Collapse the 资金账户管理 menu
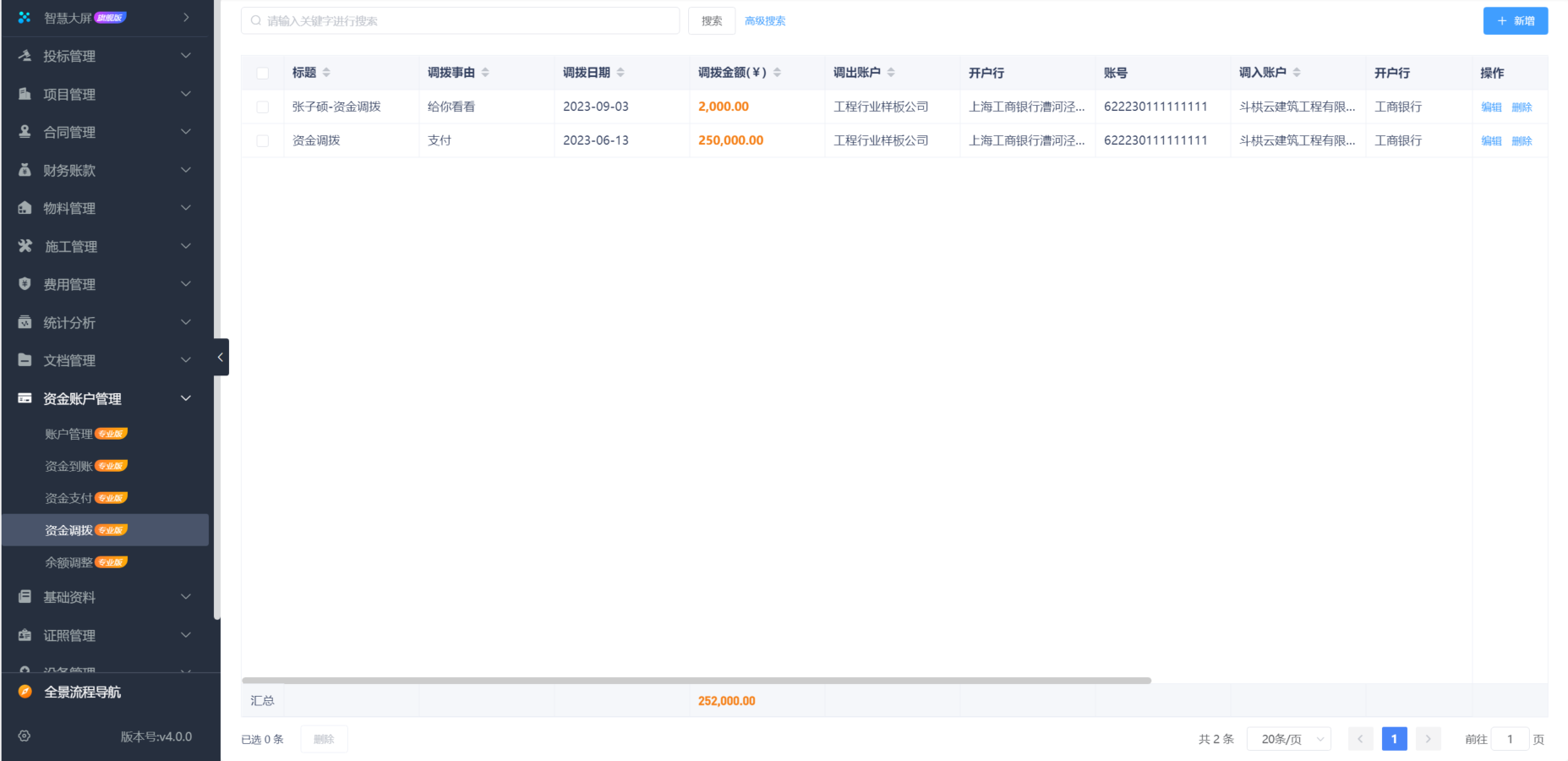The image size is (1568, 761). pyautogui.click(x=185, y=398)
